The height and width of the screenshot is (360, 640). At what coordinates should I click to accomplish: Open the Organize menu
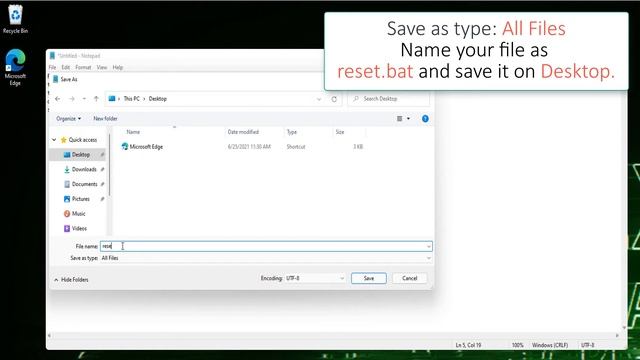[x=68, y=118]
